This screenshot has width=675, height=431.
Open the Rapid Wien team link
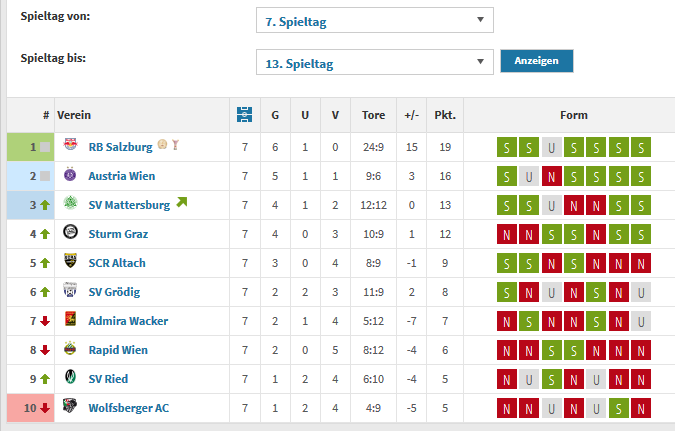coord(118,350)
